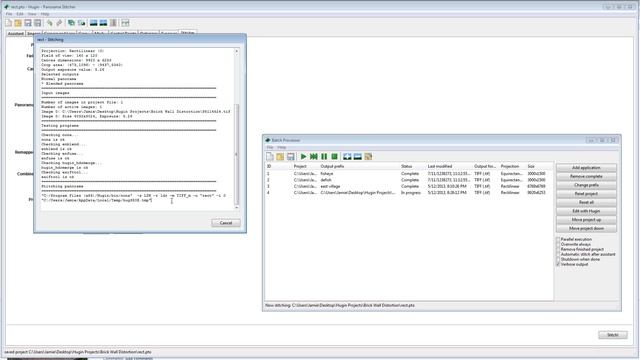Screen dimensions: 640x360
Task: Open the Help menu in Batch Processor
Action: pos(282,147)
